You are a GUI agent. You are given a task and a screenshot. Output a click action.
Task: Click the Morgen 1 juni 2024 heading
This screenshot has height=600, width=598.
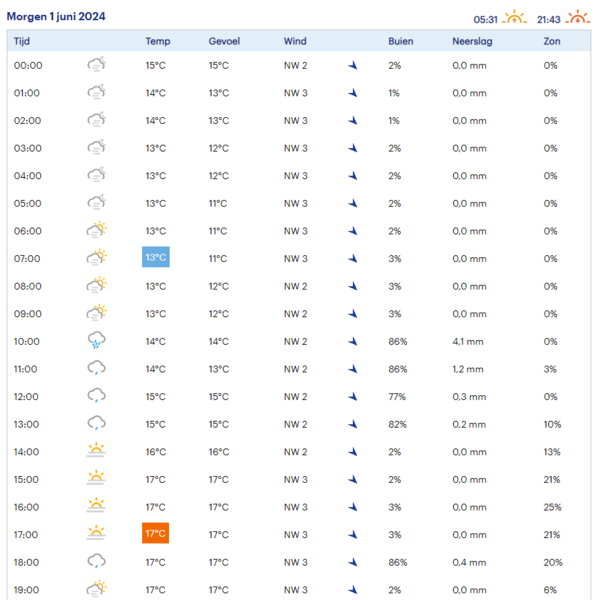(x=56, y=16)
